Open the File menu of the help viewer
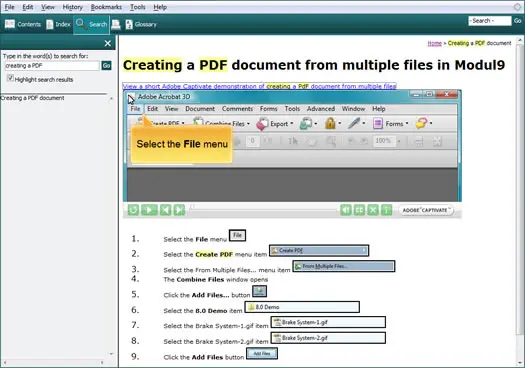Screen dimensions: 525x368 click(x=9, y=7)
